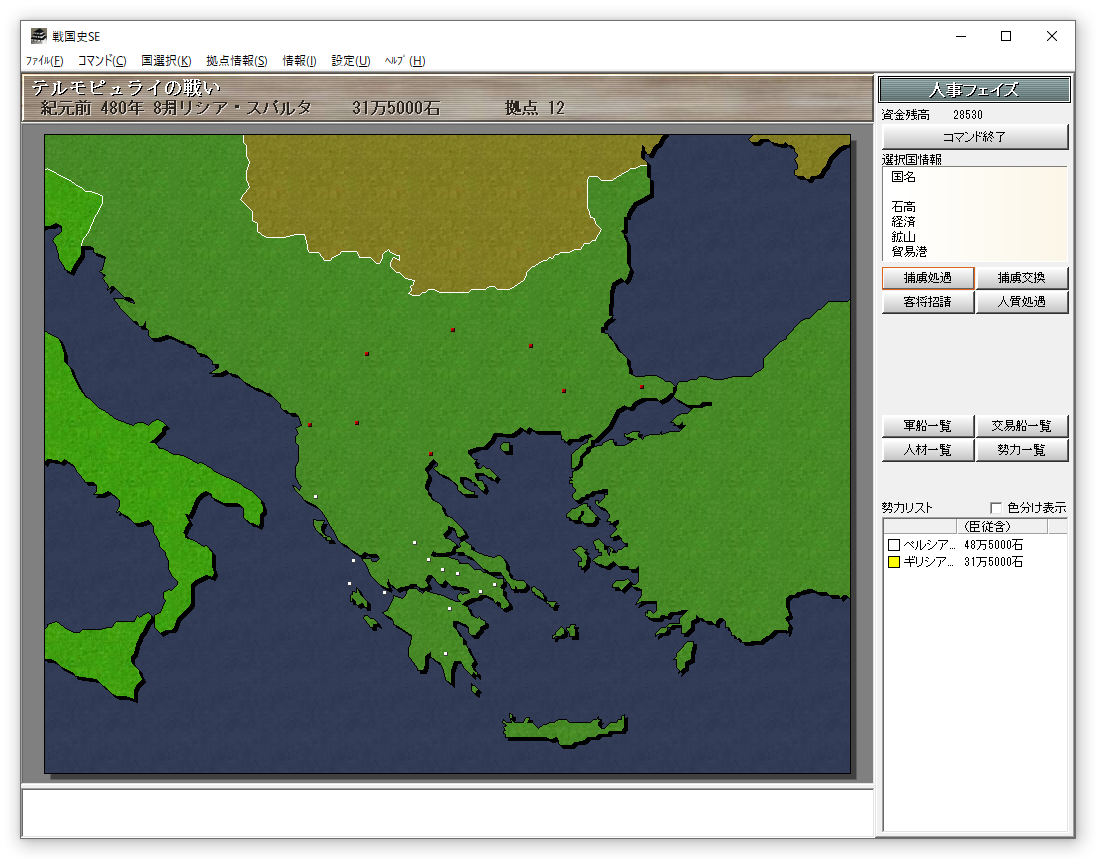Click the 捕虜交換 button
The height and width of the screenshot is (859, 1096).
pyautogui.click(x=1021, y=278)
